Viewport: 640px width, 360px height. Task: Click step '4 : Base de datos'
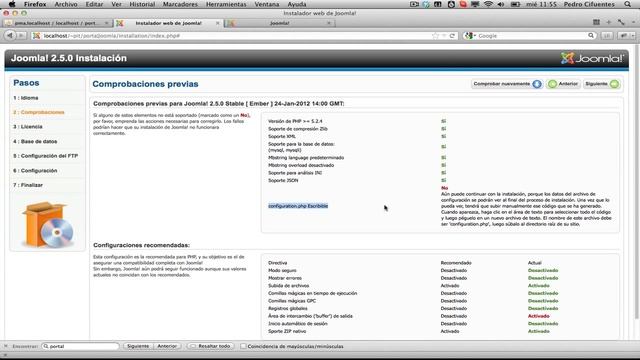35,142
